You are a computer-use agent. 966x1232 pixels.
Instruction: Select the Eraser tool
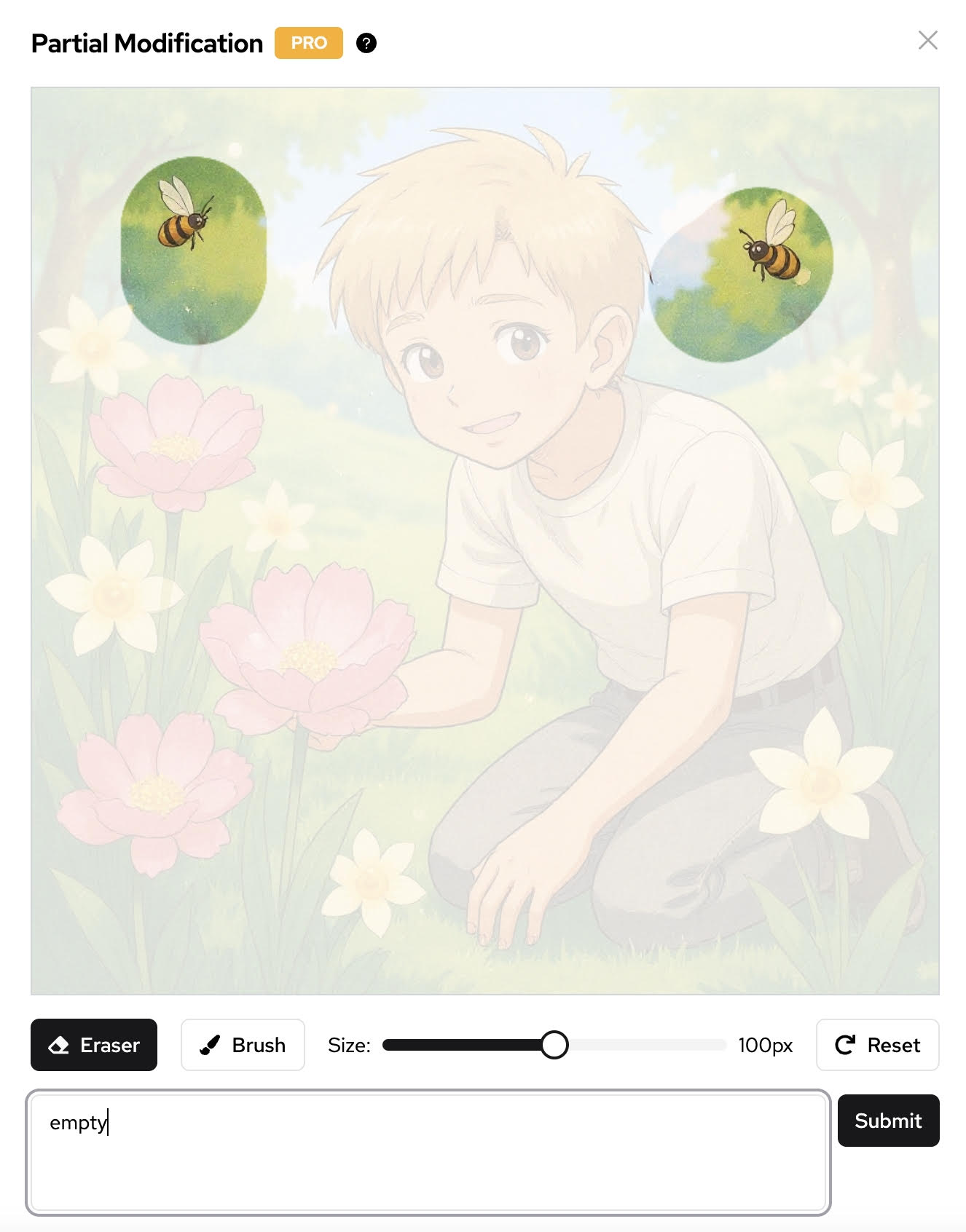[94, 1045]
